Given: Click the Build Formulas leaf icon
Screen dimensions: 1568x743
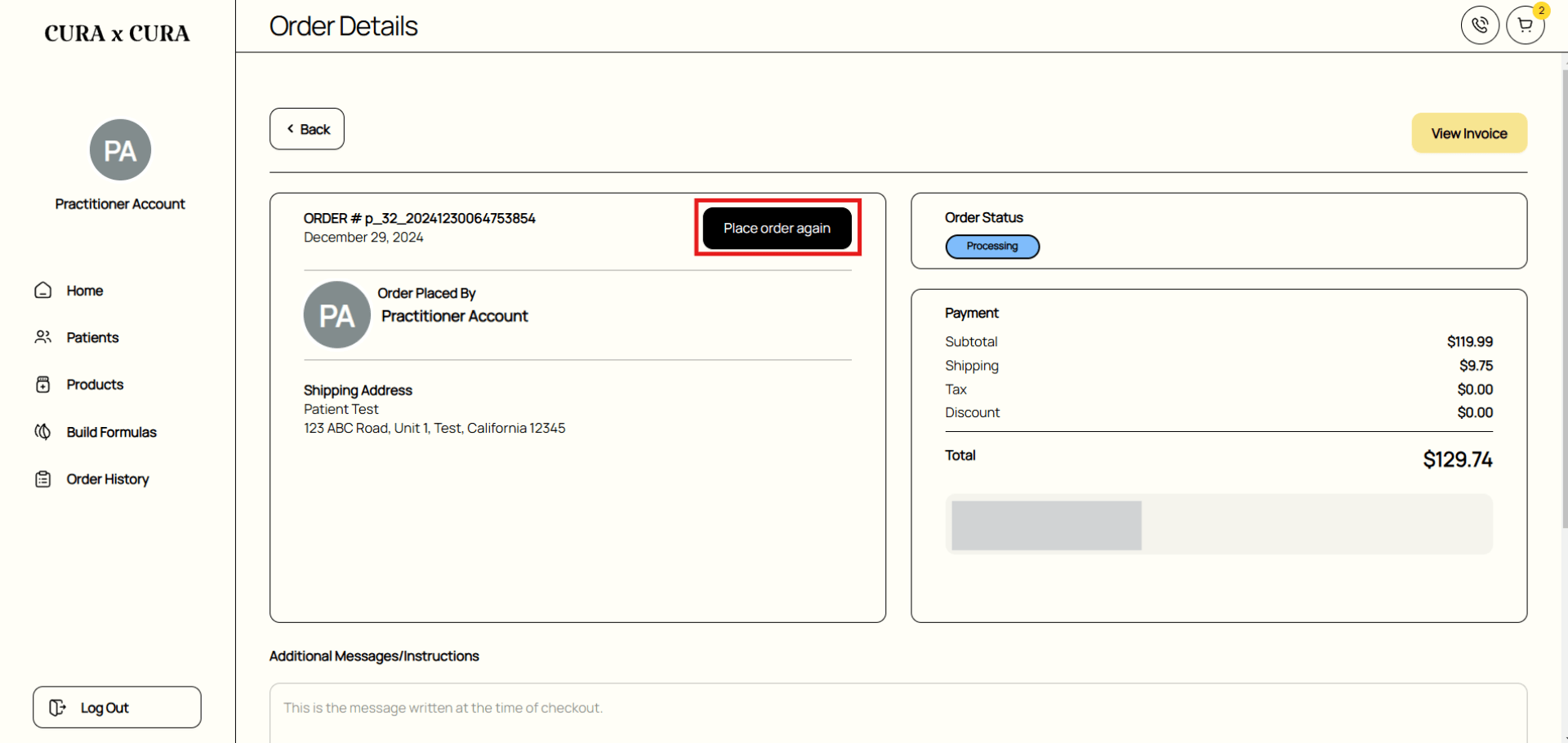Looking at the screenshot, I should point(43,432).
